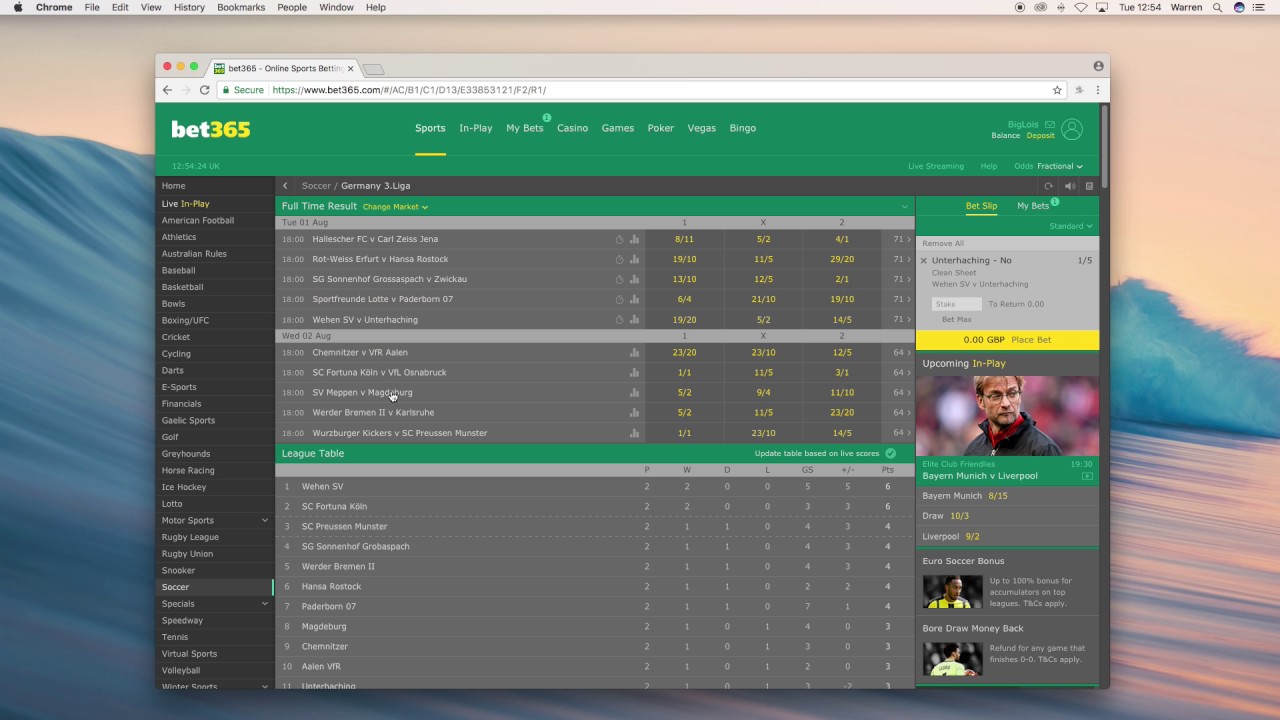Select 8/11 odds for Hallescher FC

[684, 239]
